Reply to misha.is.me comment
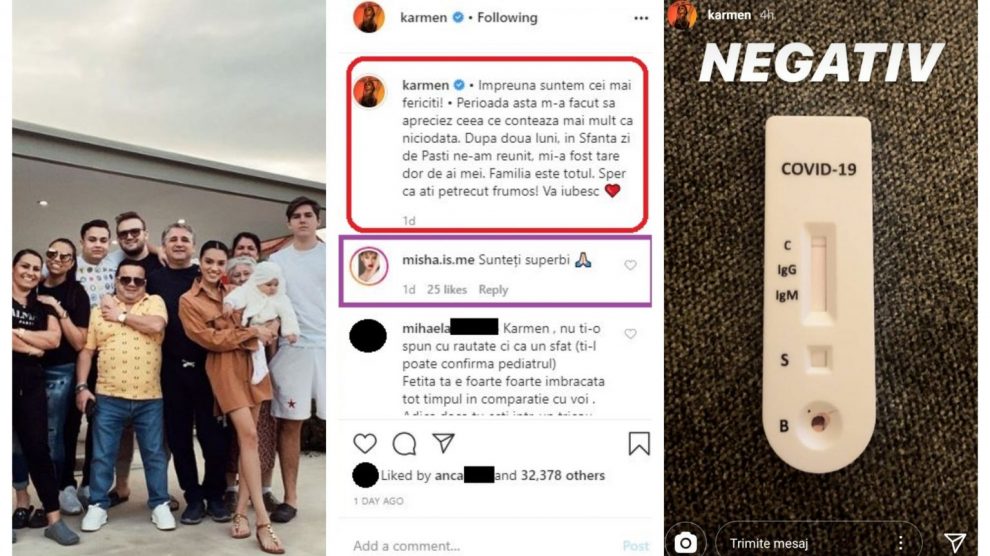 (x=493, y=290)
